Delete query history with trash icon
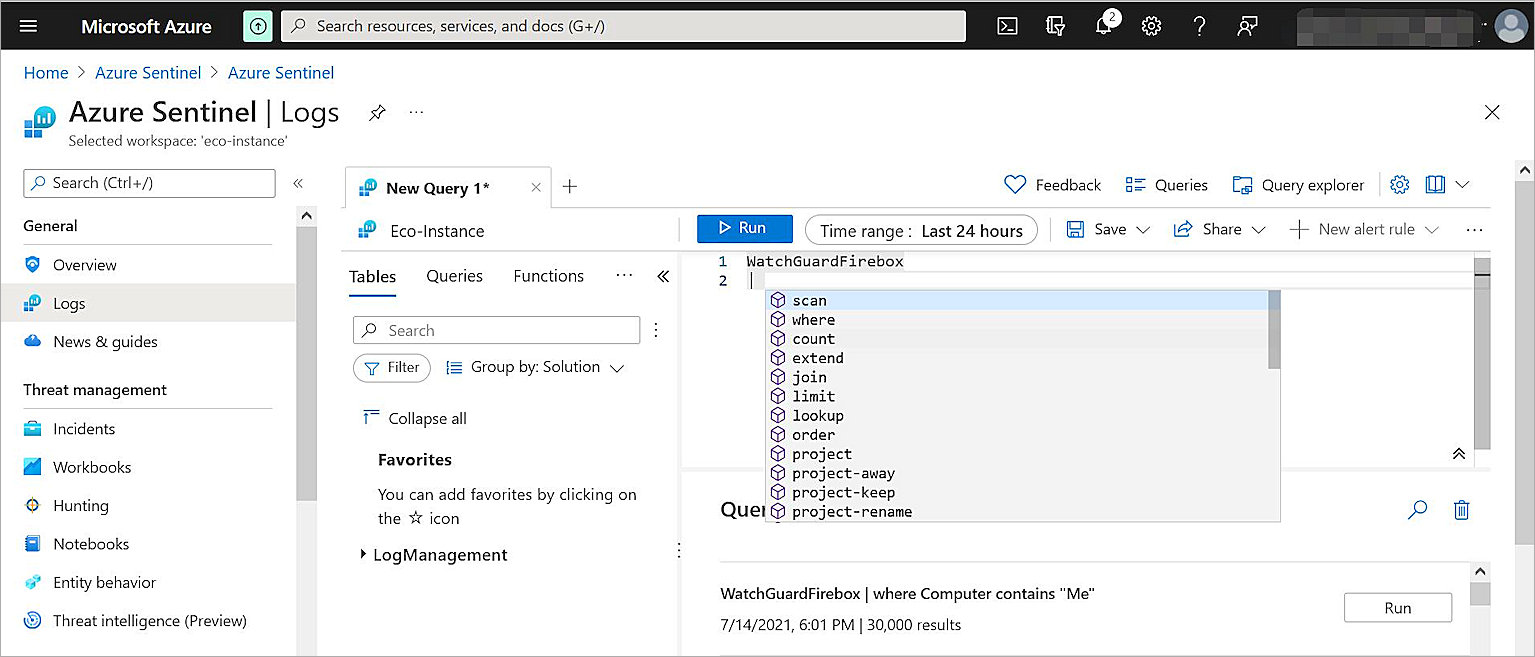1535x657 pixels. [1461, 510]
